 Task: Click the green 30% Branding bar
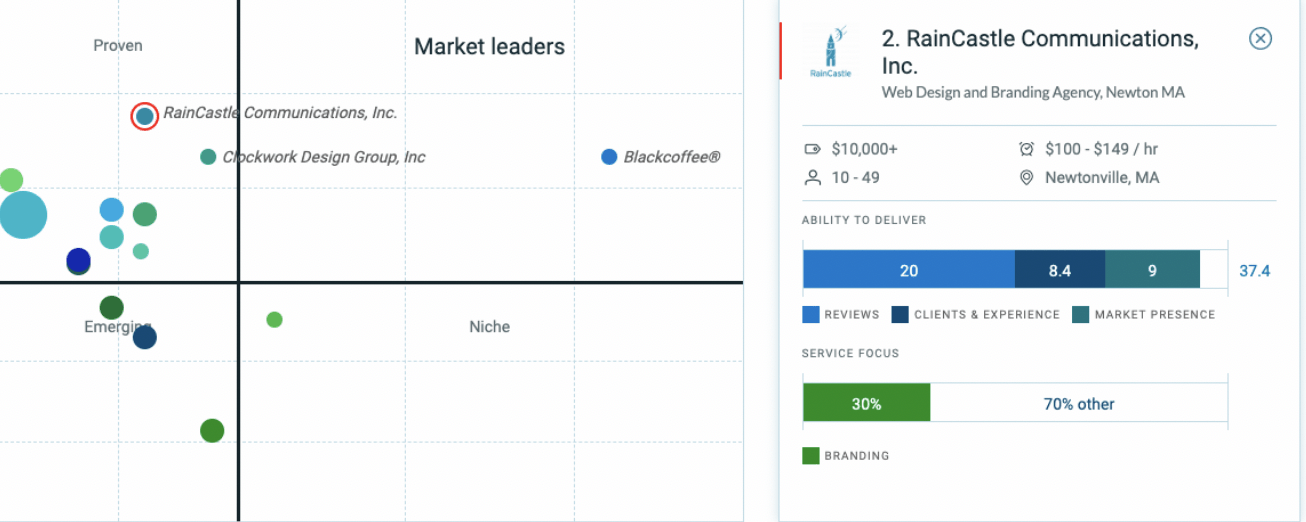867,404
